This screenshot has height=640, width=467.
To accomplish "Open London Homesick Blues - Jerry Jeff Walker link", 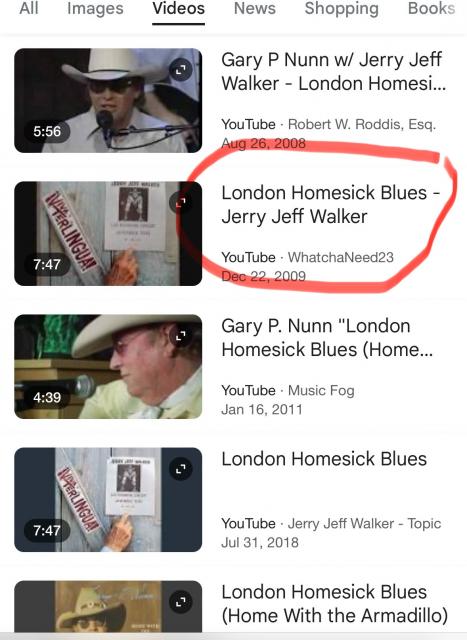I will pos(330,204).
